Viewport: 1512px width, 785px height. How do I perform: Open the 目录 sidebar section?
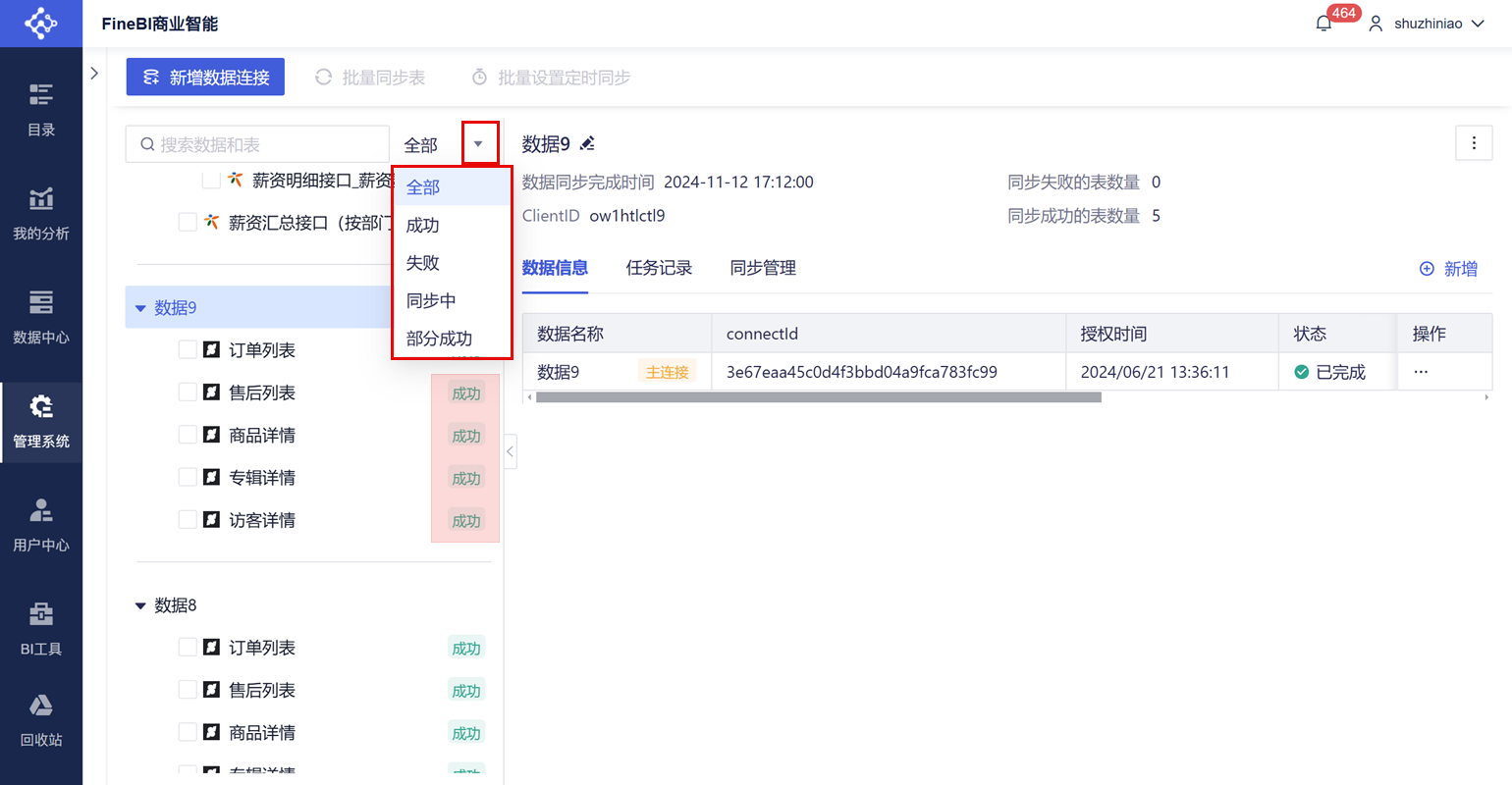41,110
